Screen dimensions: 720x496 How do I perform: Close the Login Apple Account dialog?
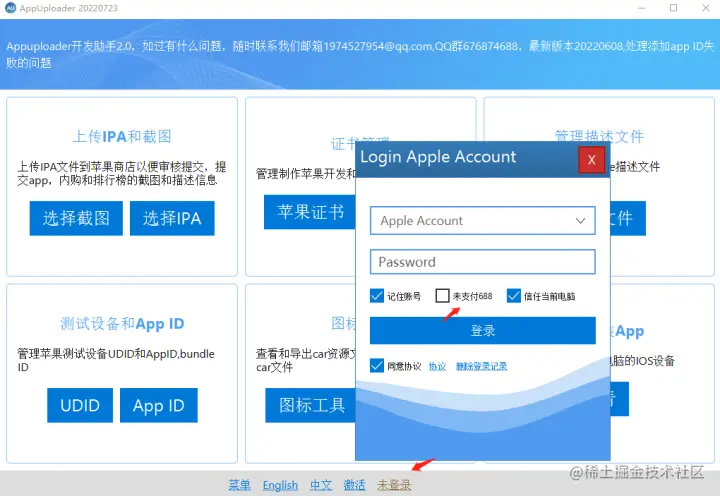point(591,160)
